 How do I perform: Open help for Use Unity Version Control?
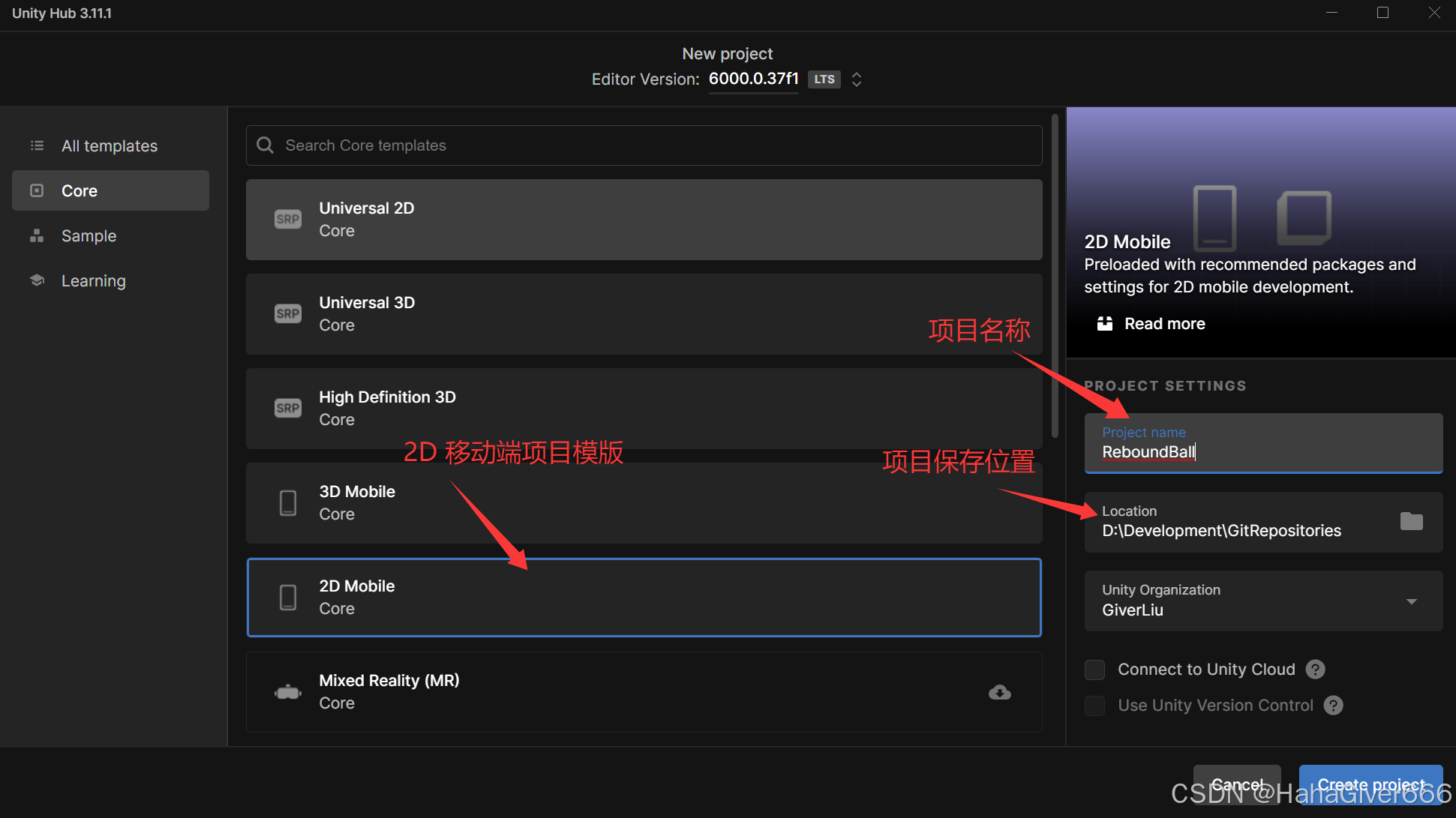click(x=1334, y=706)
